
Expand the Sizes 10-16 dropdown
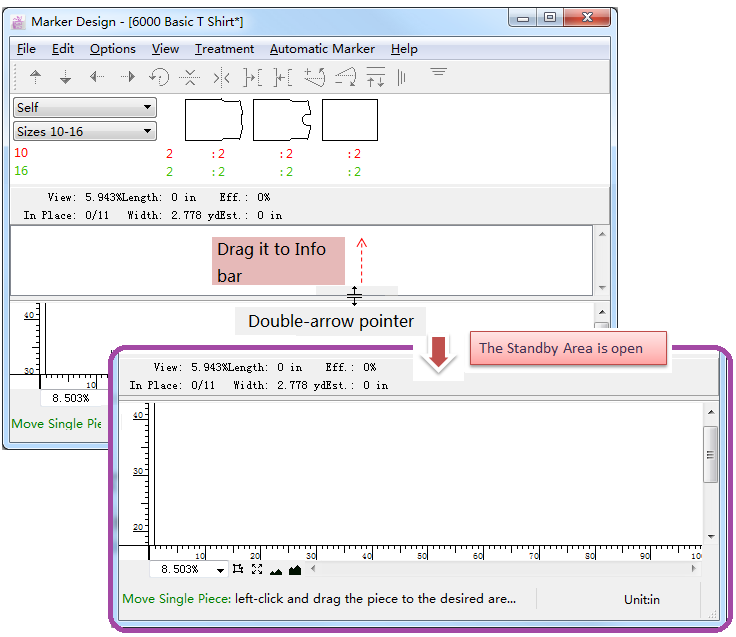click(x=84, y=131)
